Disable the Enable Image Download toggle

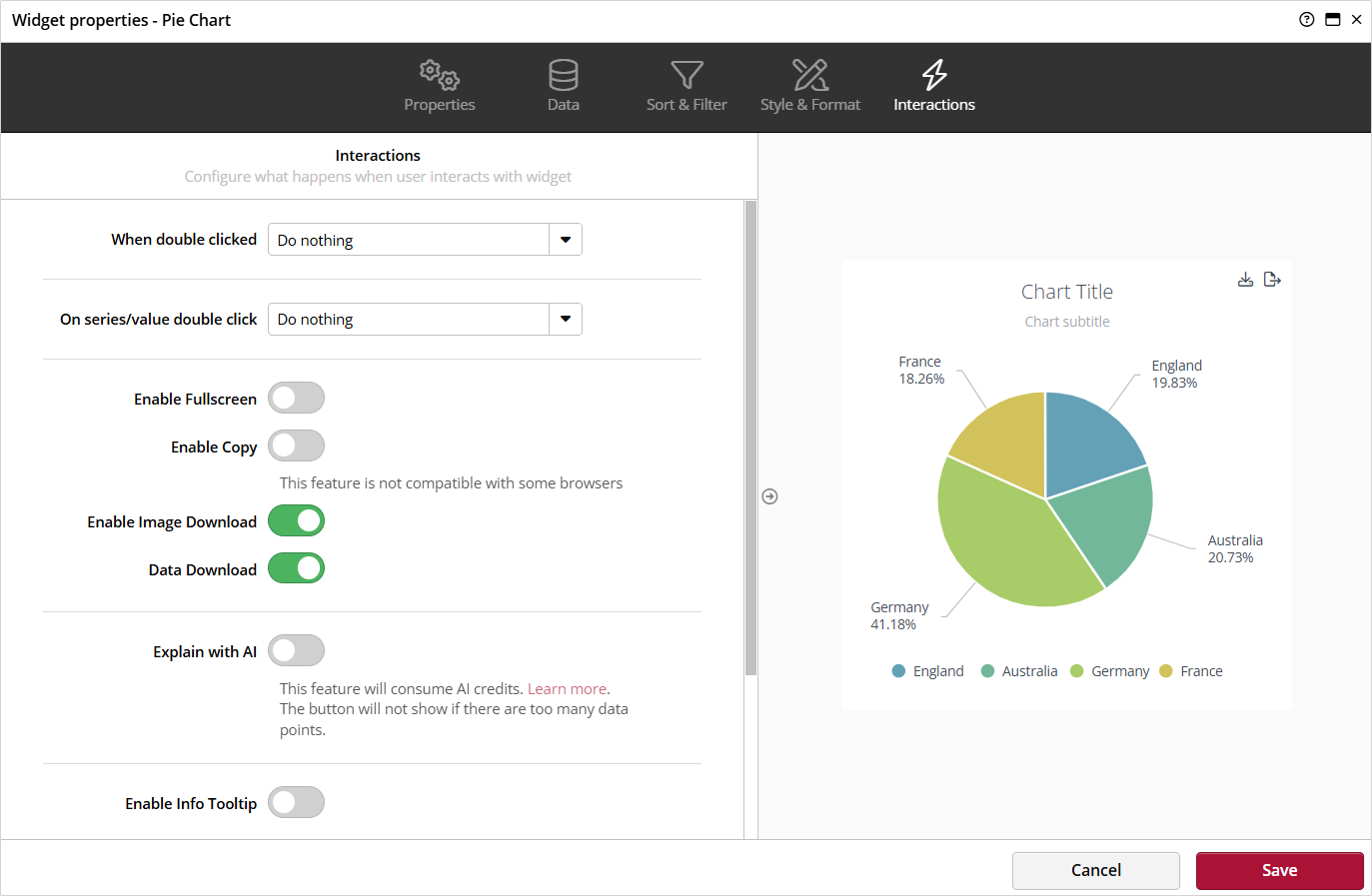pyautogui.click(x=296, y=520)
